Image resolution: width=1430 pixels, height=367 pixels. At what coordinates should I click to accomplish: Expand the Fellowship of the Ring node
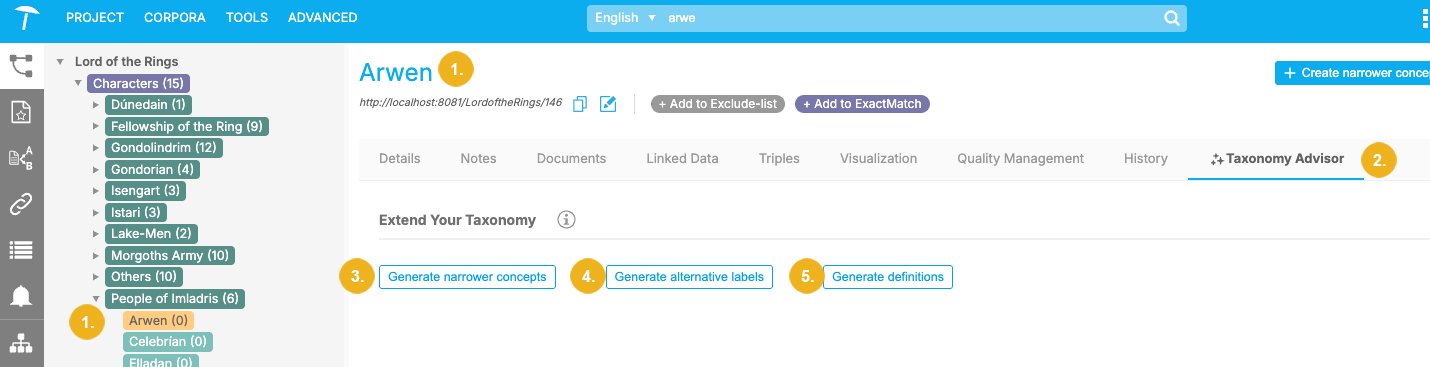(96, 127)
